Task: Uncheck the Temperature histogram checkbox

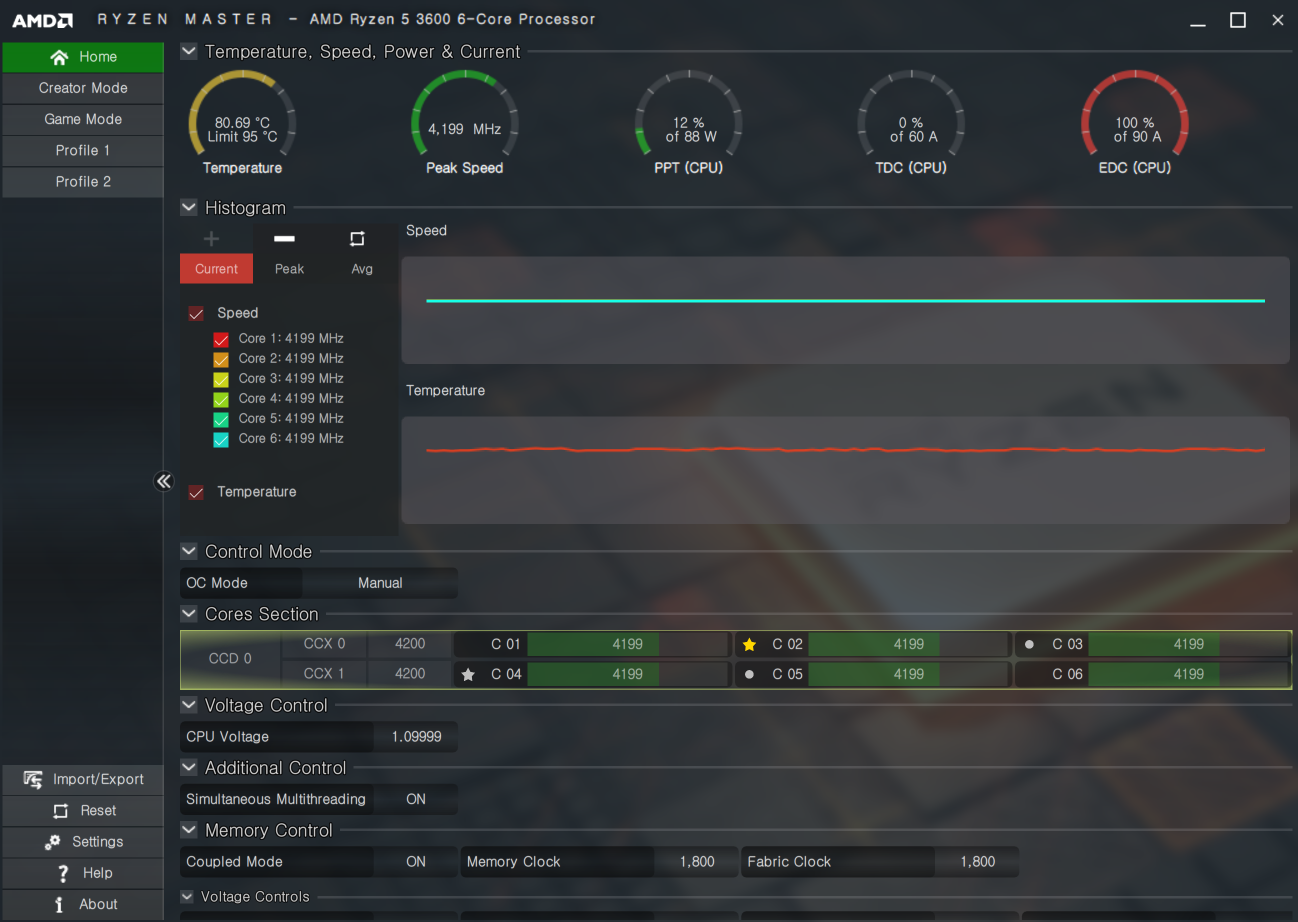Action: [x=196, y=492]
